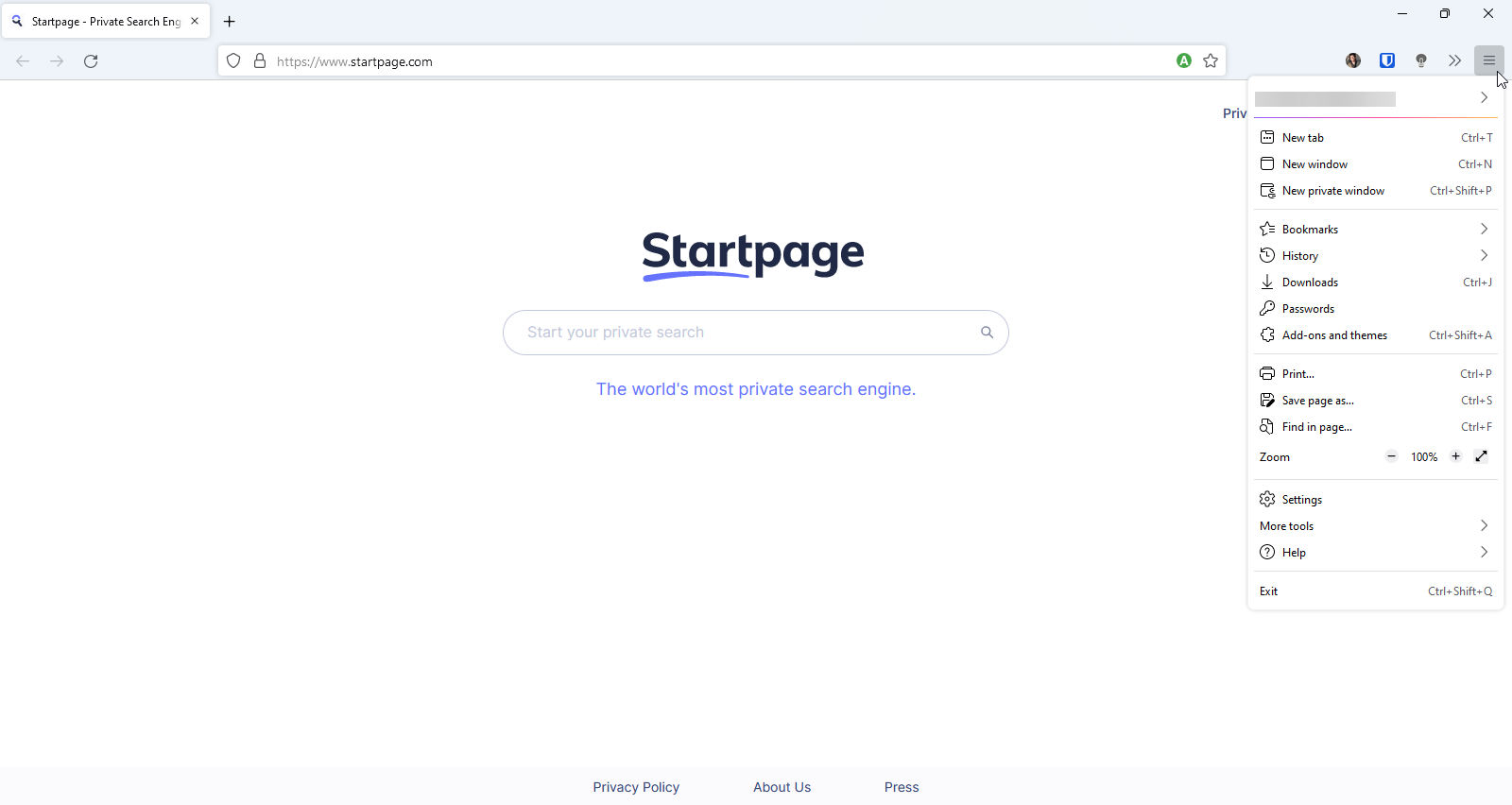Choose Save page as
The height and width of the screenshot is (805, 1512).
(x=1376, y=401)
